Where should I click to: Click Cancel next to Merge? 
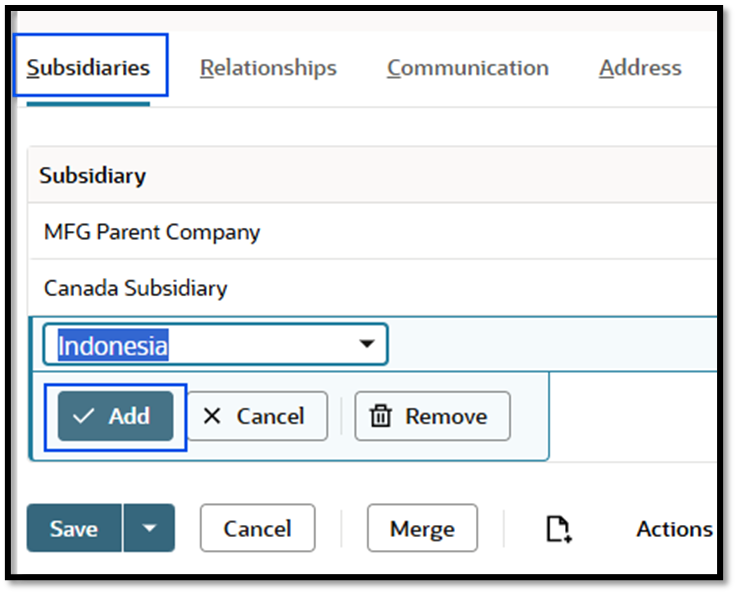(x=257, y=528)
